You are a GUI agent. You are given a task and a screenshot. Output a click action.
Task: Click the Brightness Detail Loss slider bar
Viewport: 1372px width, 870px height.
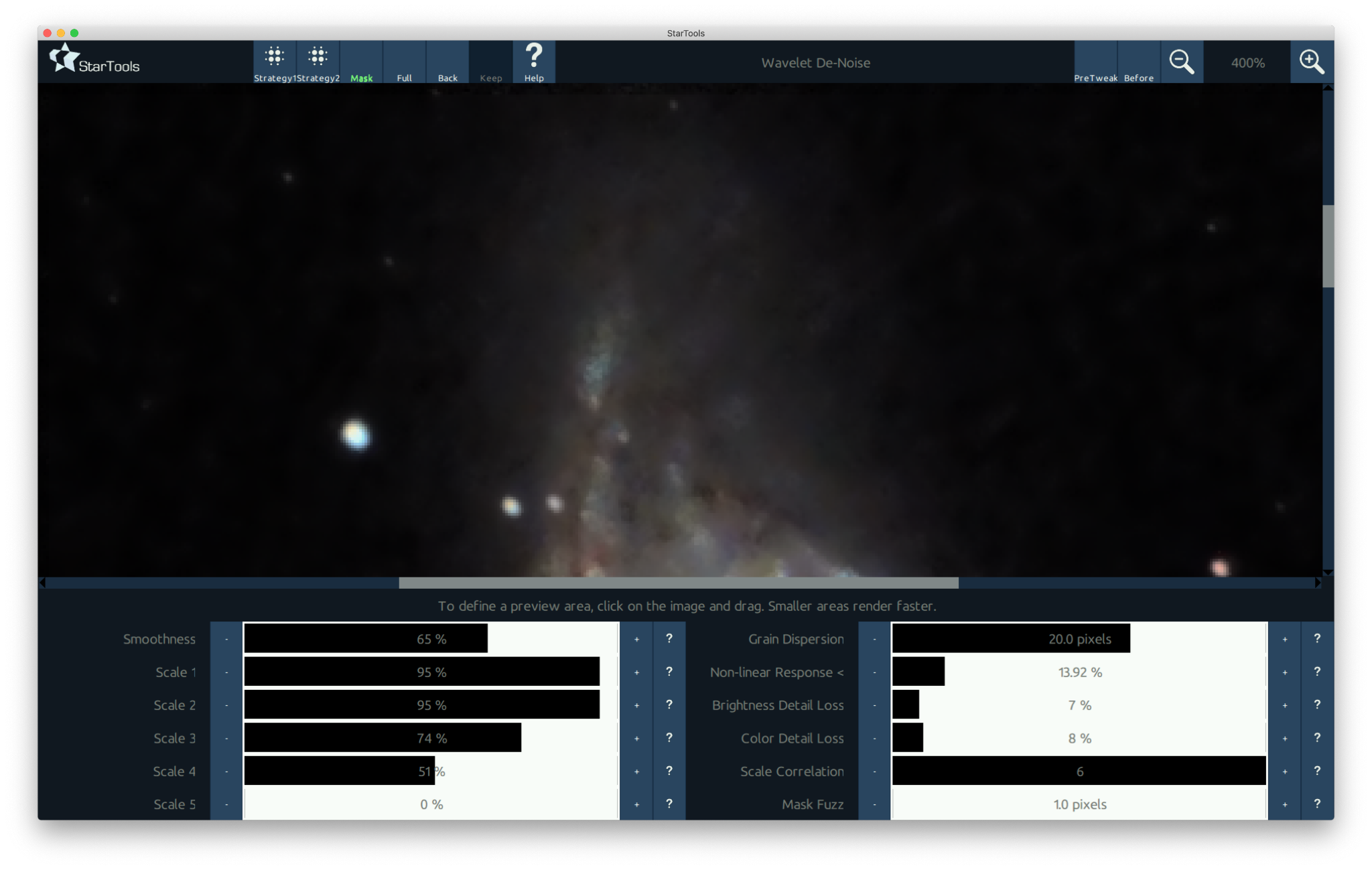tap(1079, 705)
